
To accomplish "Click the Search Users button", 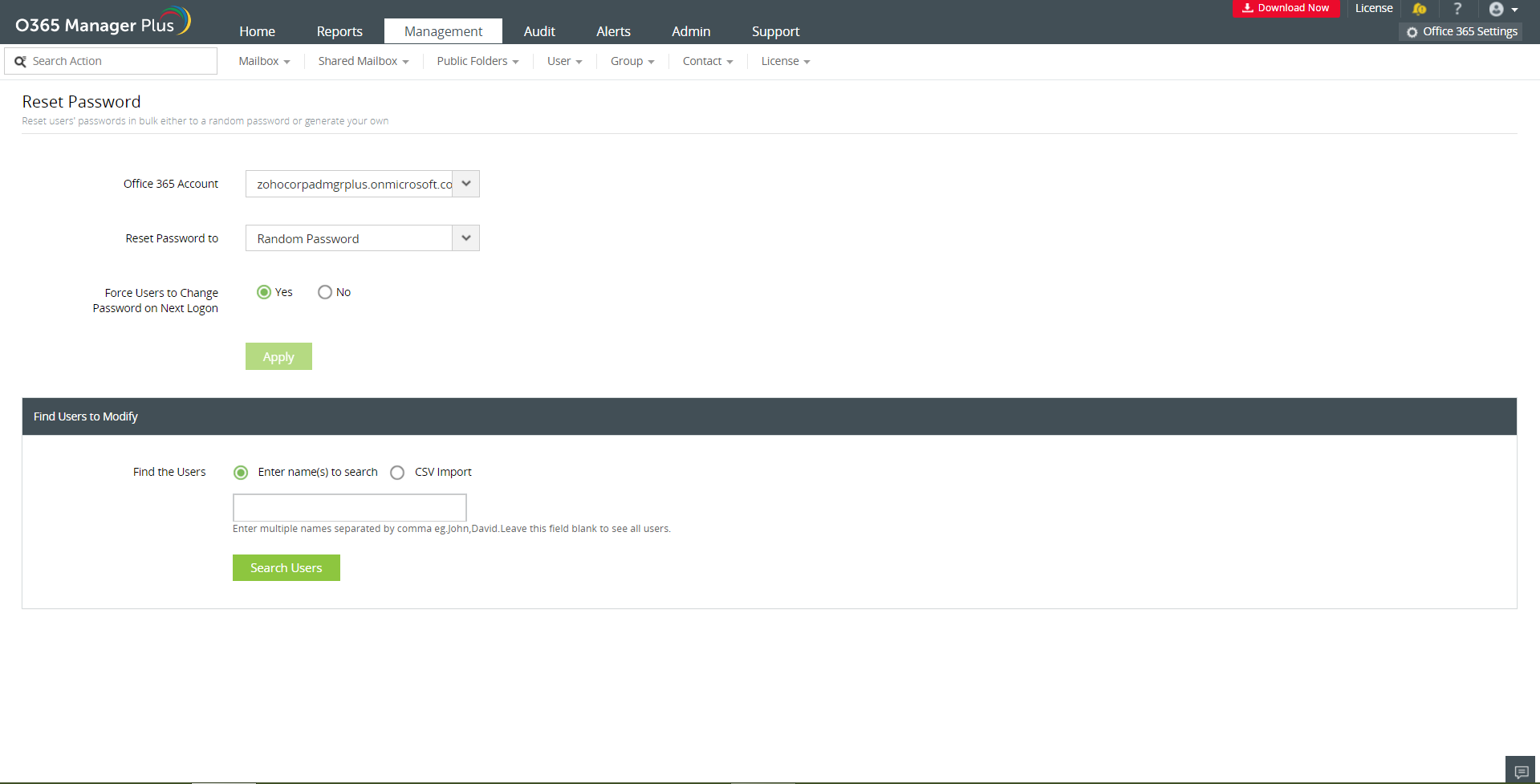I will [x=286, y=568].
